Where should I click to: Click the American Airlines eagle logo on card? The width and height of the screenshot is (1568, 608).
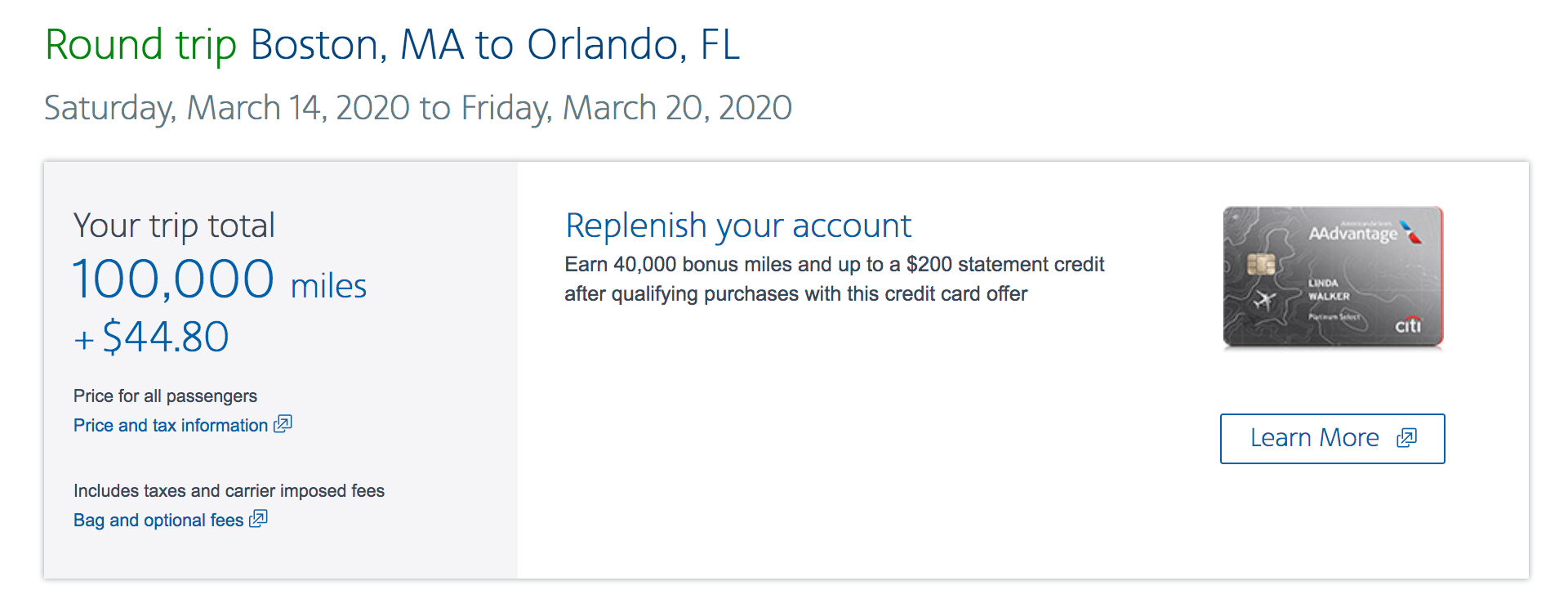point(1410,232)
